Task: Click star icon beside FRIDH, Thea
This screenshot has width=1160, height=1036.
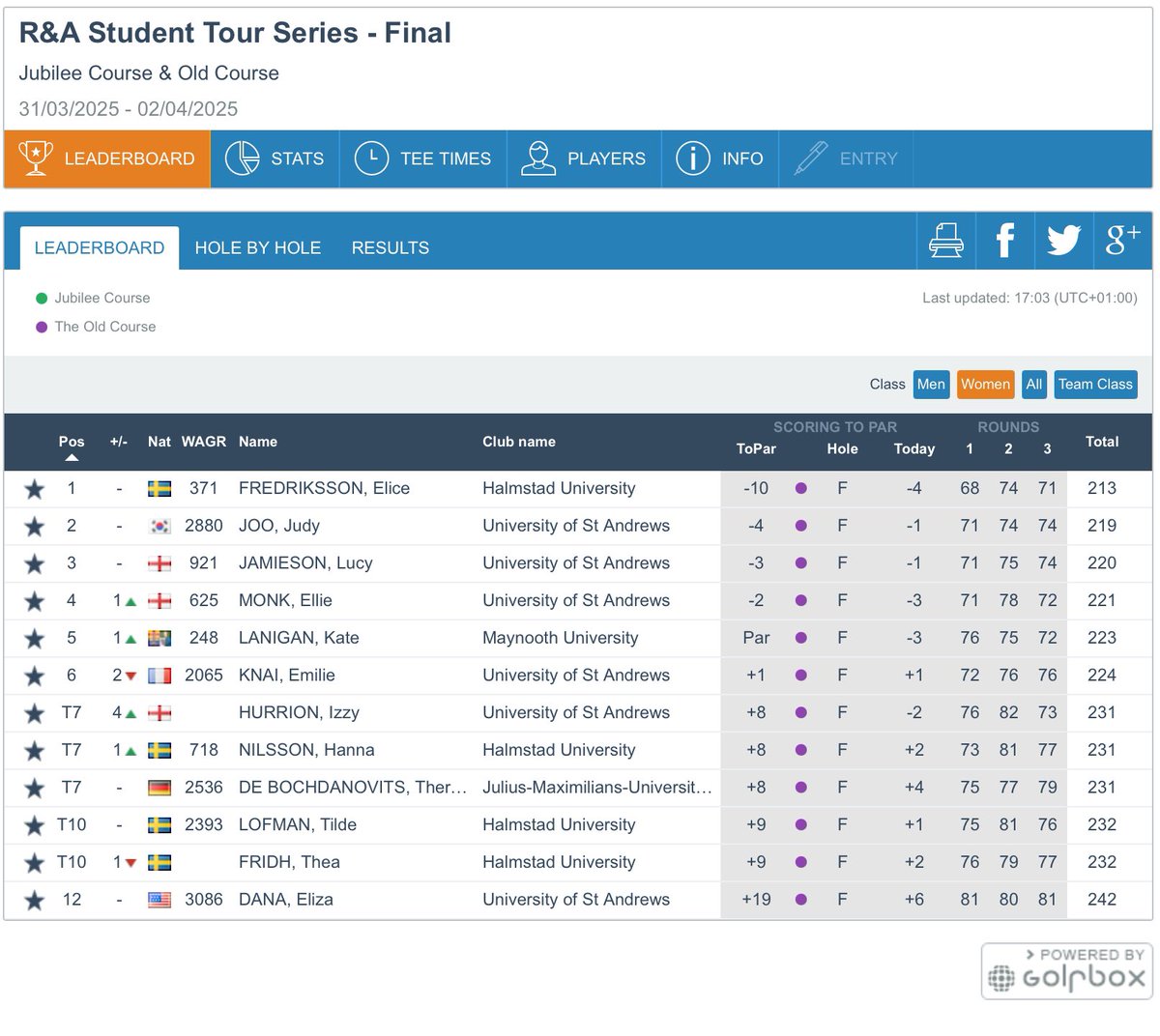Action: (x=35, y=863)
